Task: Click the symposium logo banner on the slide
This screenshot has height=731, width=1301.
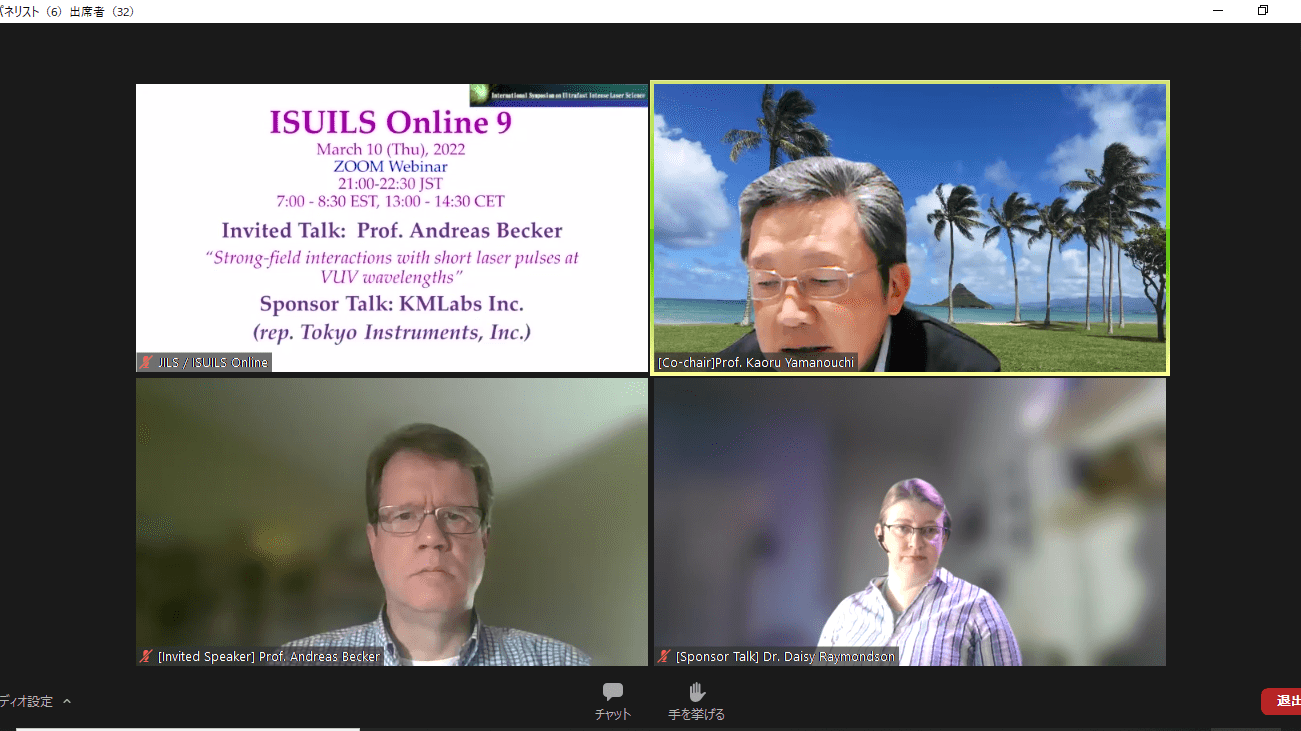Action: click(558, 94)
